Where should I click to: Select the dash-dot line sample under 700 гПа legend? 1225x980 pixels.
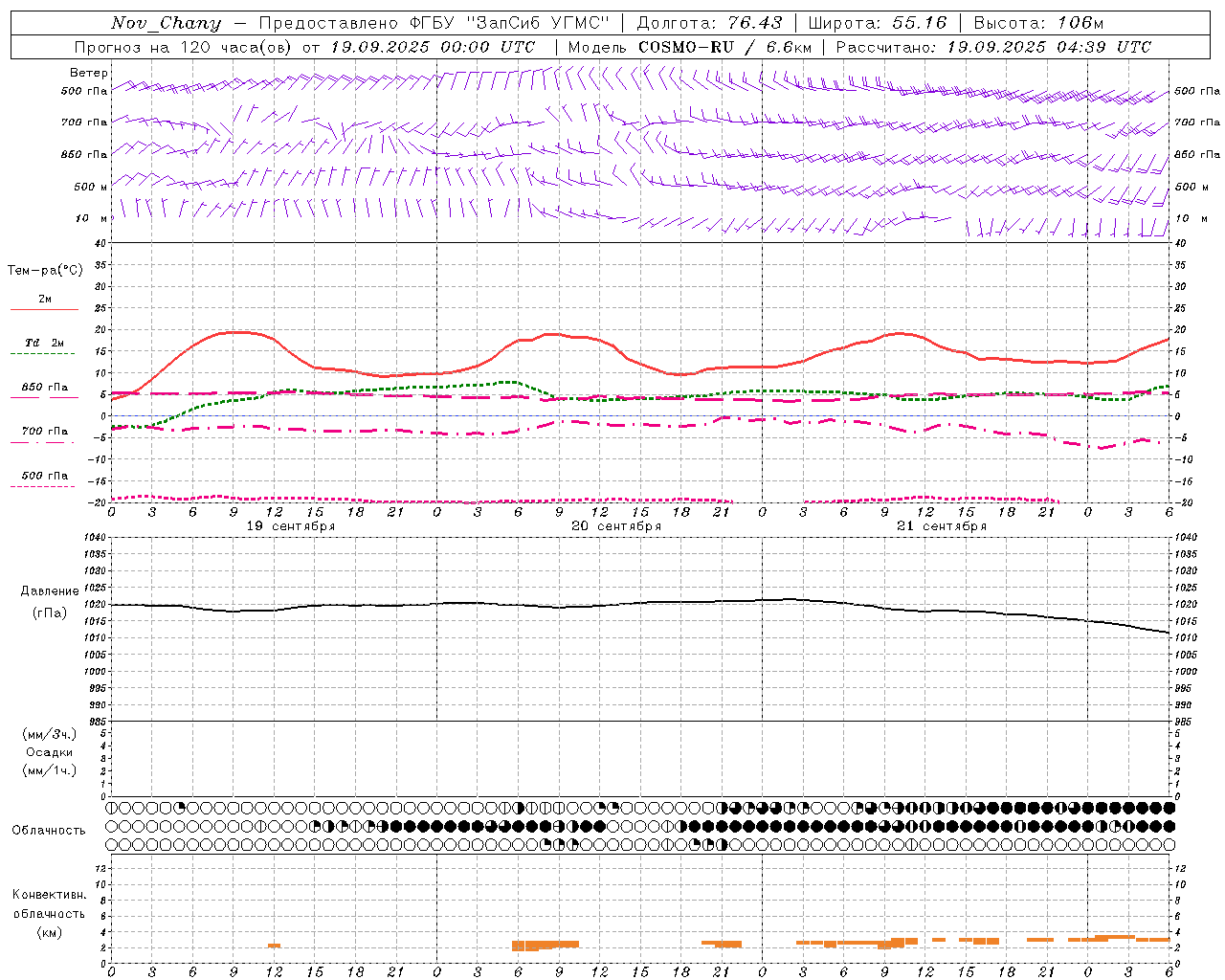pos(42,441)
